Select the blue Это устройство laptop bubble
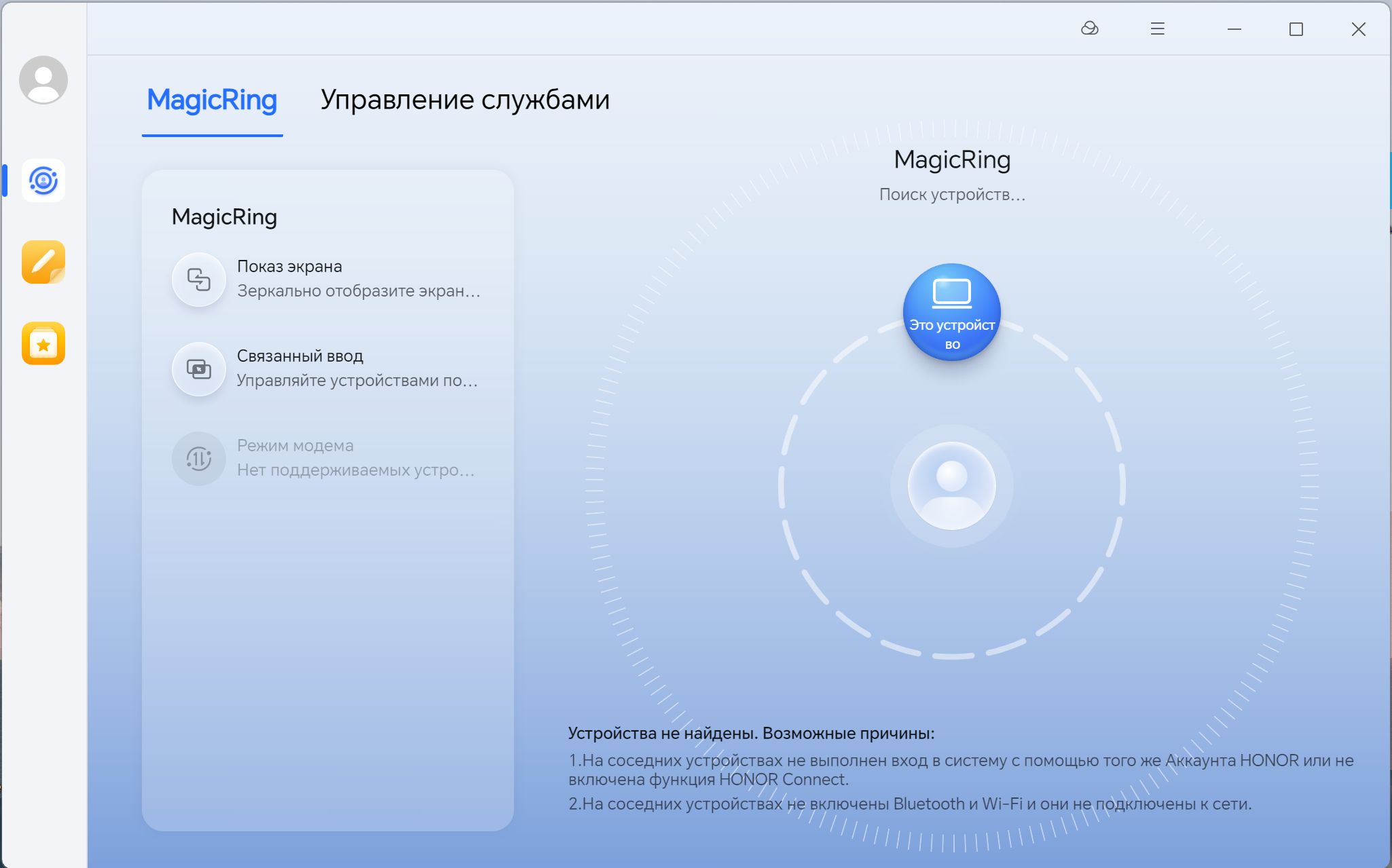This screenshot has width=1392, height=868. 952,312
